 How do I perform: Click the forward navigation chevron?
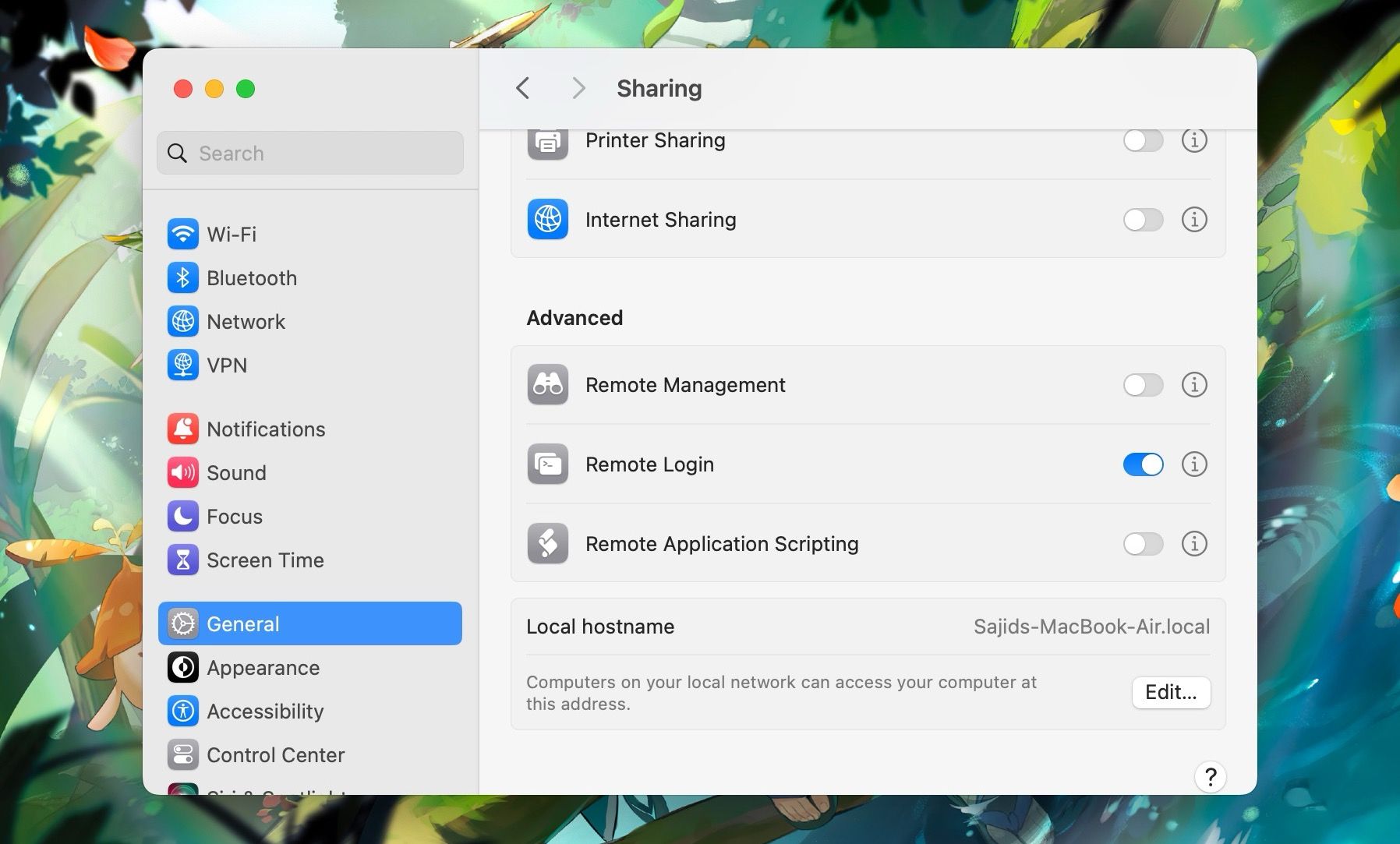click(x=578, y=88)
